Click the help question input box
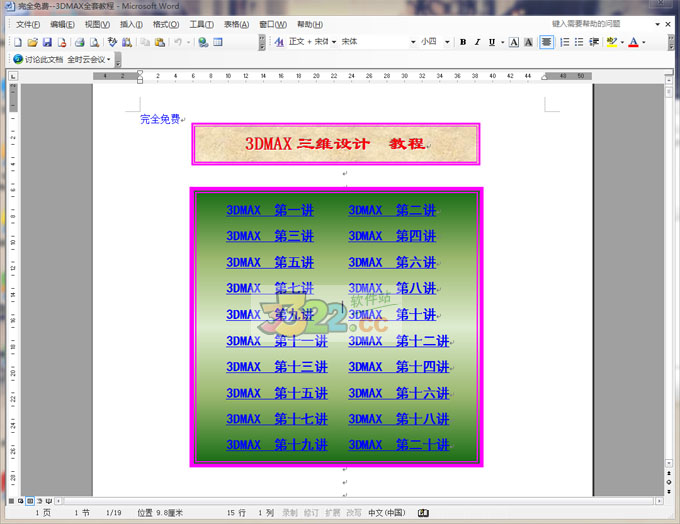 tap(601, 24)
